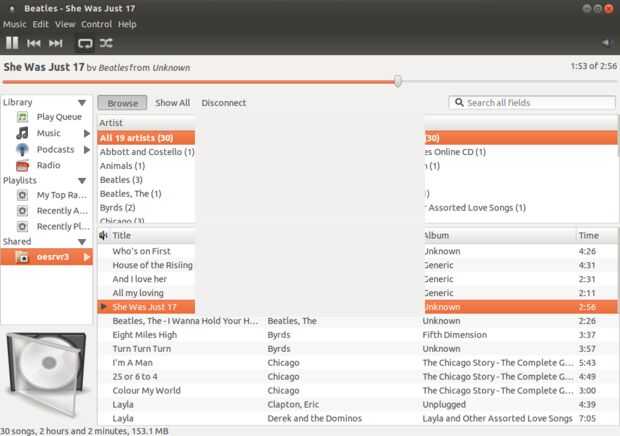Toggle repeat playback mode
Viewport: 620px width, 436px height.
[x=85, y=43]
